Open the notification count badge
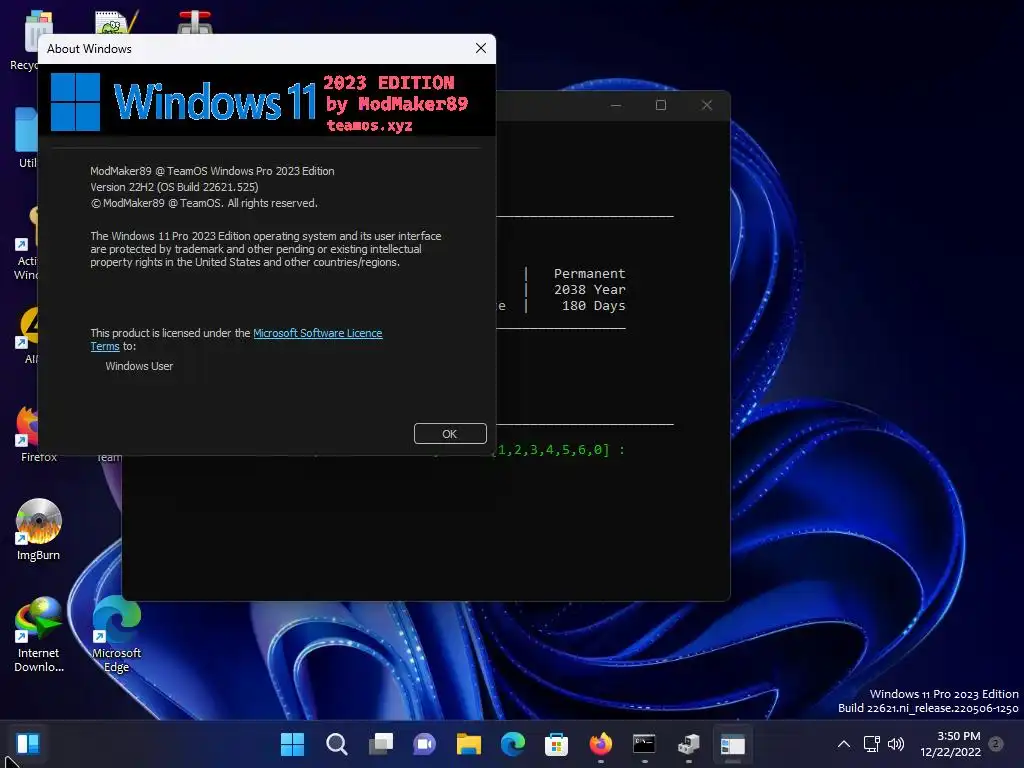The width and height of the screenshot is (1024, 768). click(996, 744)
